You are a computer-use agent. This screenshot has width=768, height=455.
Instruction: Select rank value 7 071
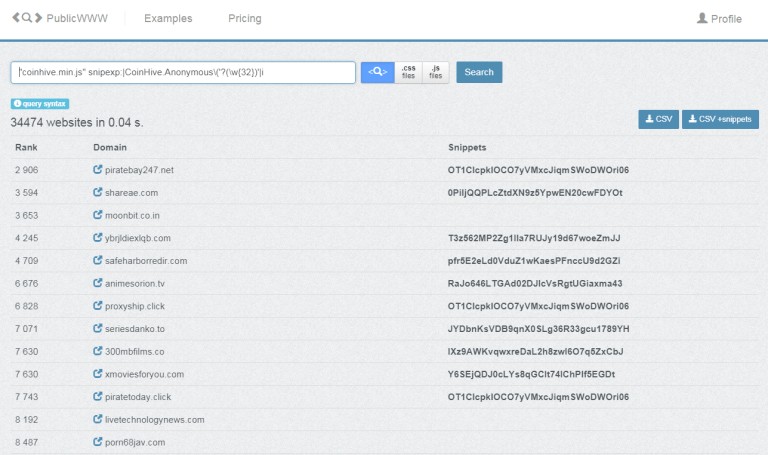tap(26, 329)
